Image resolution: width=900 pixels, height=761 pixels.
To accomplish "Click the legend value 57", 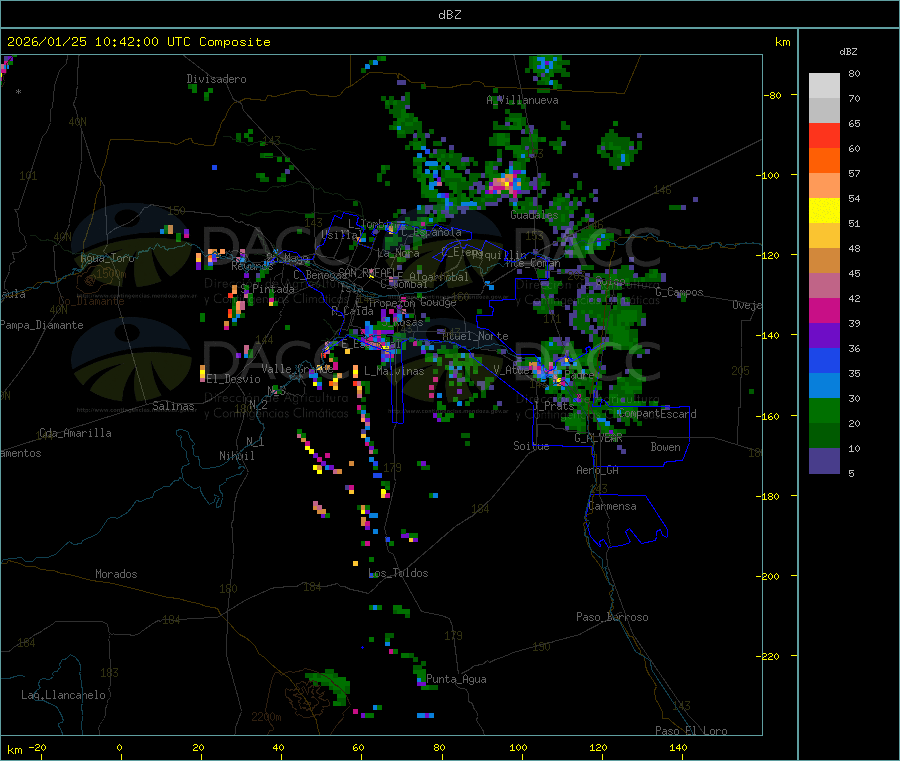I will coord(854,173).
